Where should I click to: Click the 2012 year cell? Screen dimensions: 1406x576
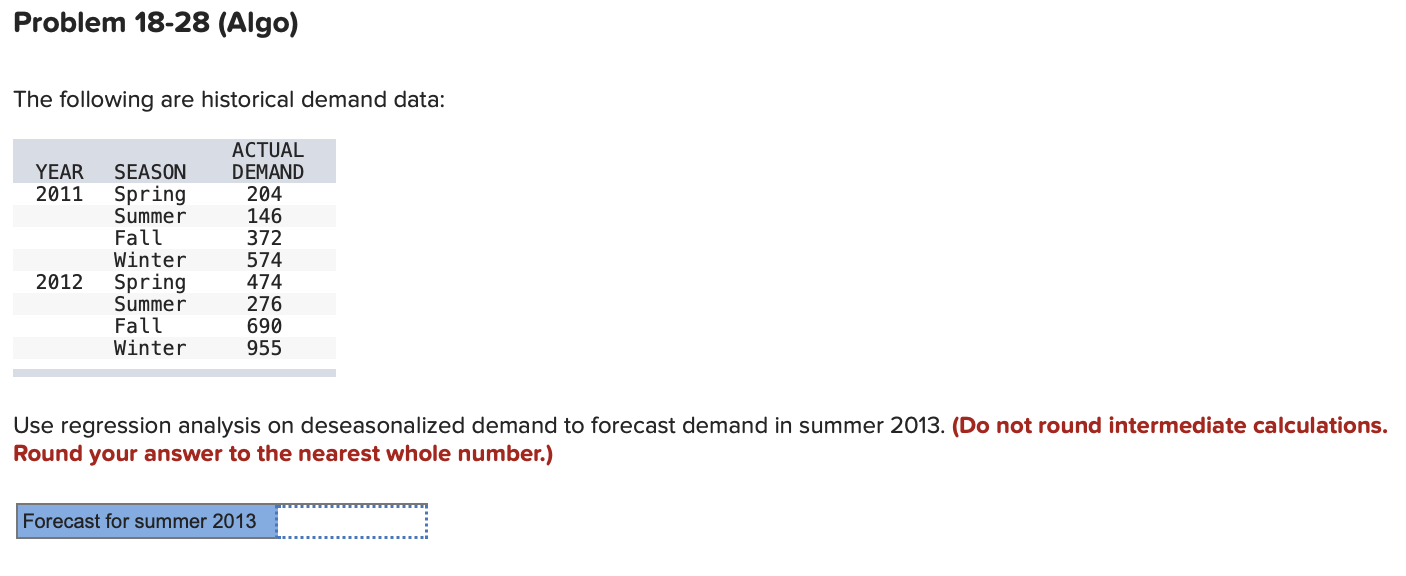coord(60,282)
